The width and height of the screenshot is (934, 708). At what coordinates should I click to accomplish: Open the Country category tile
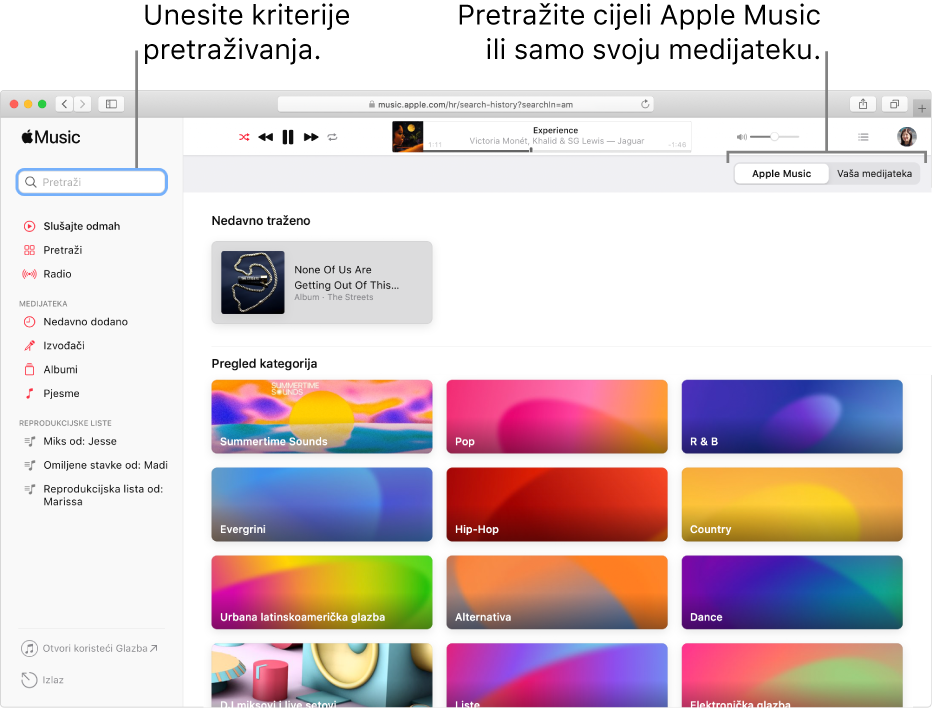792,504
